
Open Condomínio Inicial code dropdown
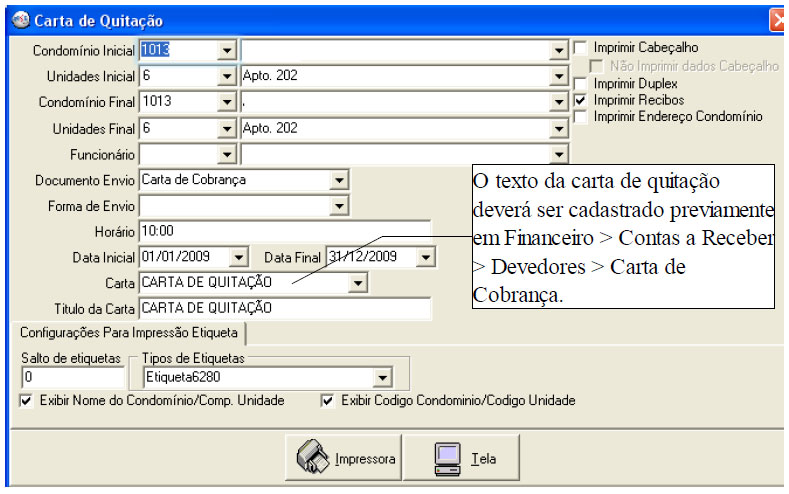click(227, 50)
